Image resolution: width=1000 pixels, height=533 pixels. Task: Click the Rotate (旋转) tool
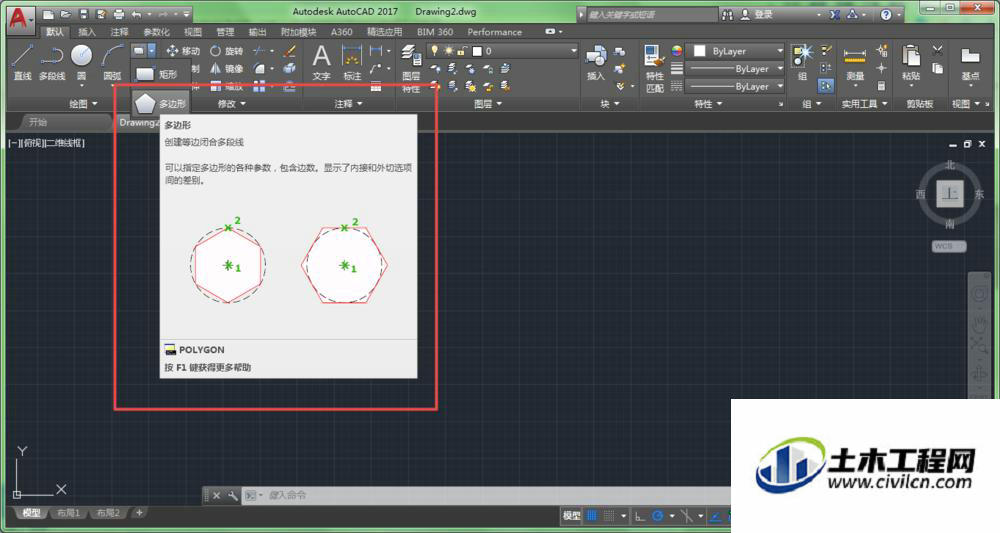point(227,51)
